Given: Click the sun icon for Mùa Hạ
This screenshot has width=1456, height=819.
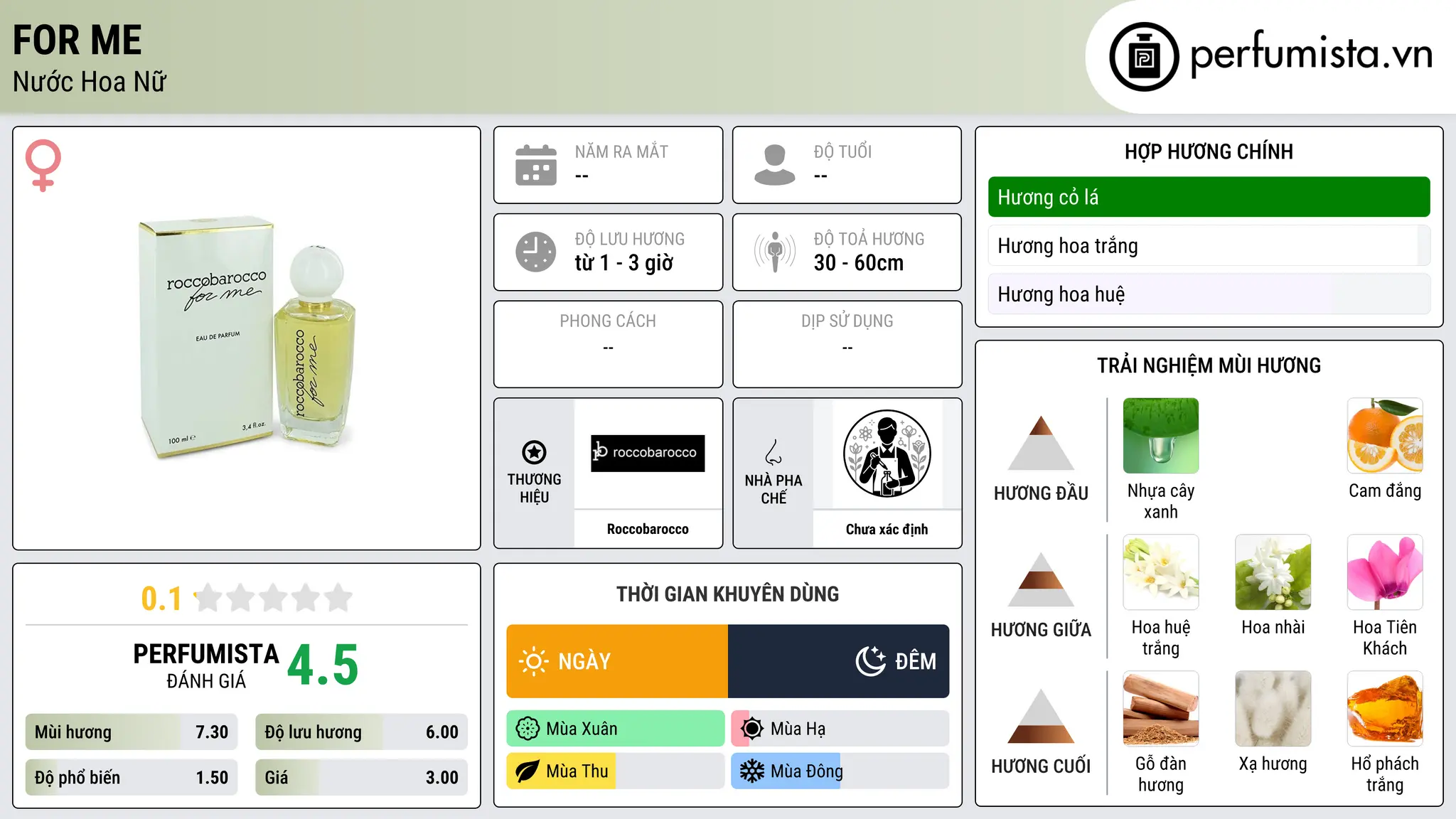Looking at the screenshot, I should [751, 729].
